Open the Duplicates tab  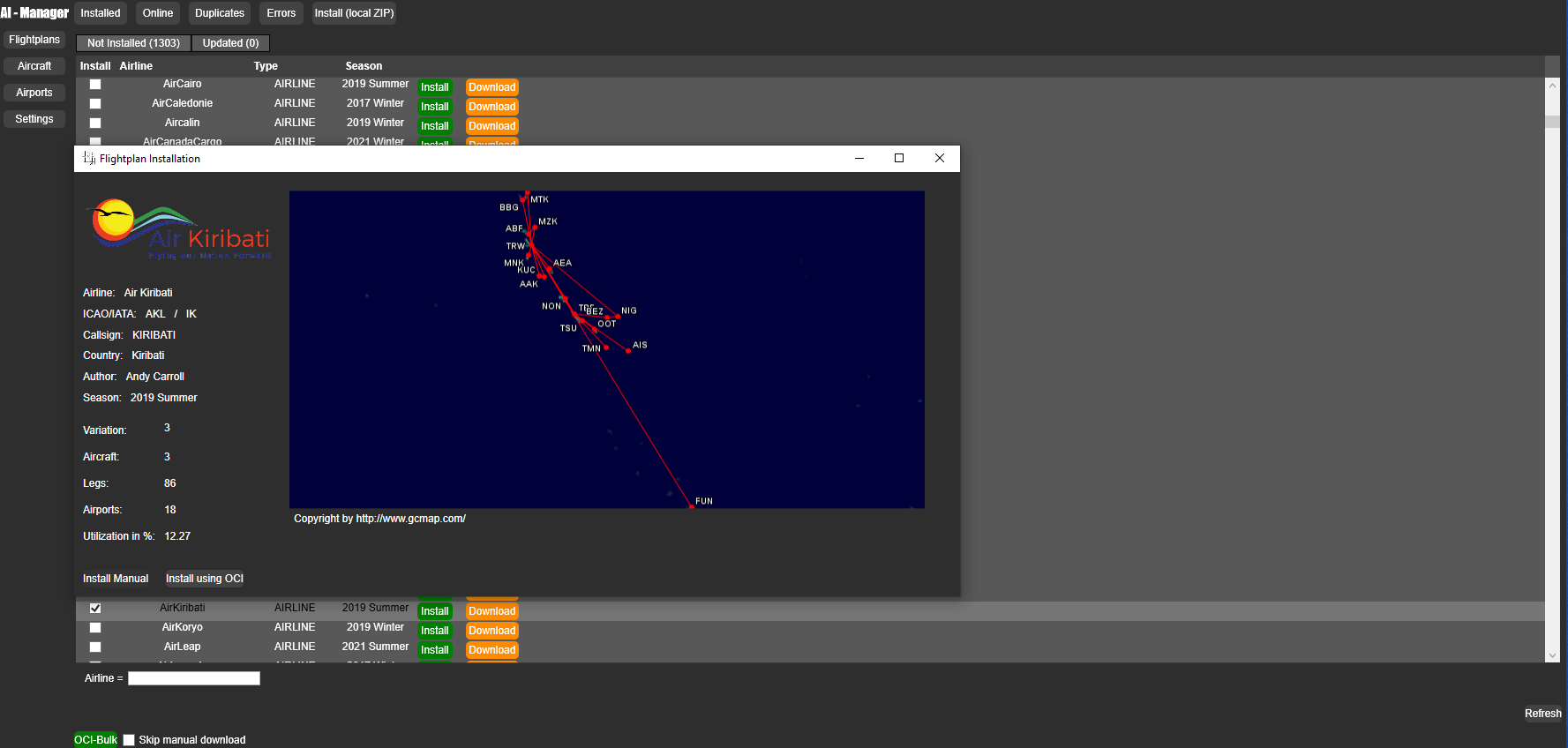[220, 13]
